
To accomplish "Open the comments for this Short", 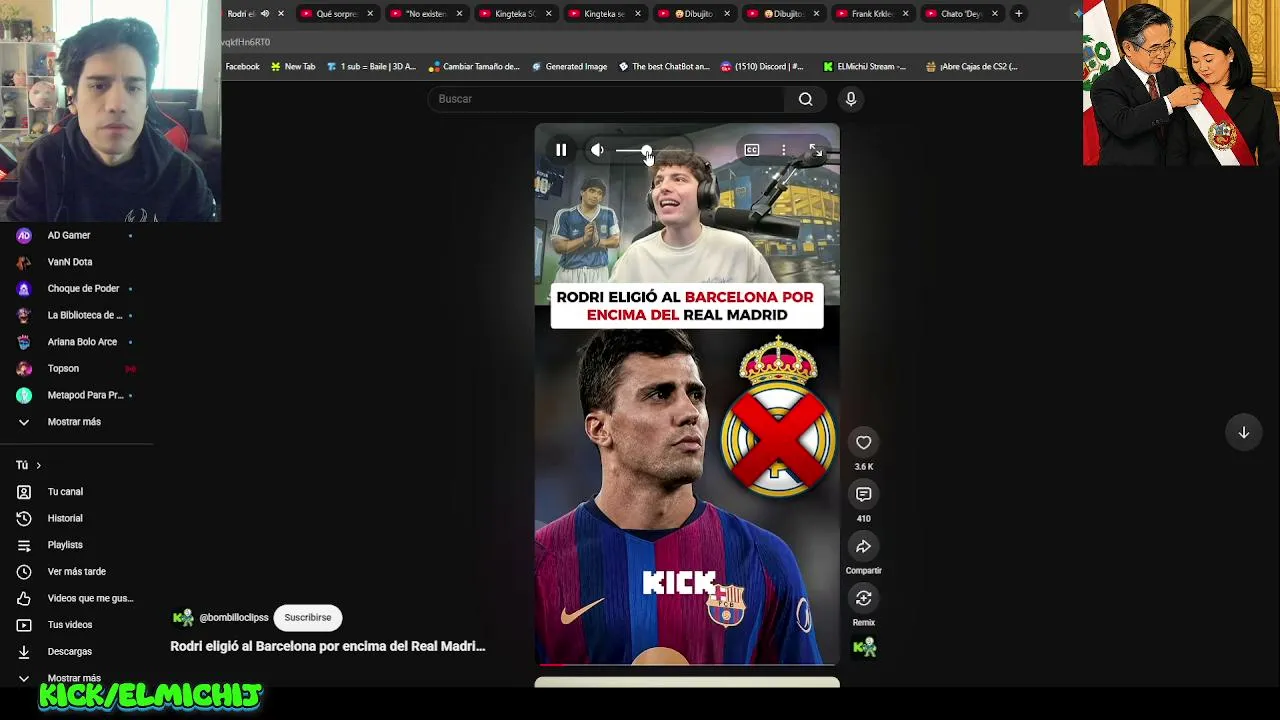I will 864,494.
